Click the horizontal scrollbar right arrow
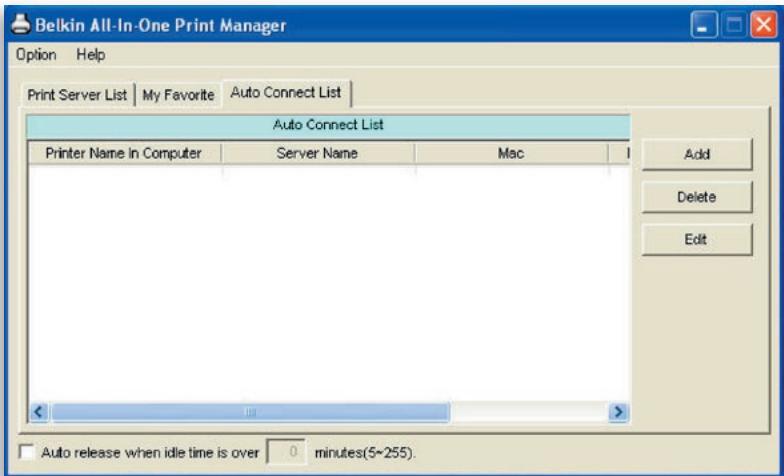784x476 pixels. 618,412
